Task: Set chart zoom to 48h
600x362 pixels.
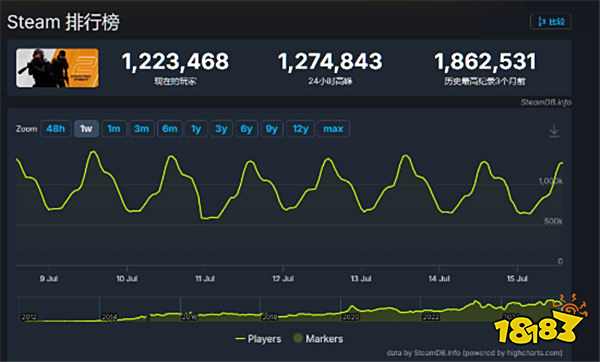Action: point(55,129)
